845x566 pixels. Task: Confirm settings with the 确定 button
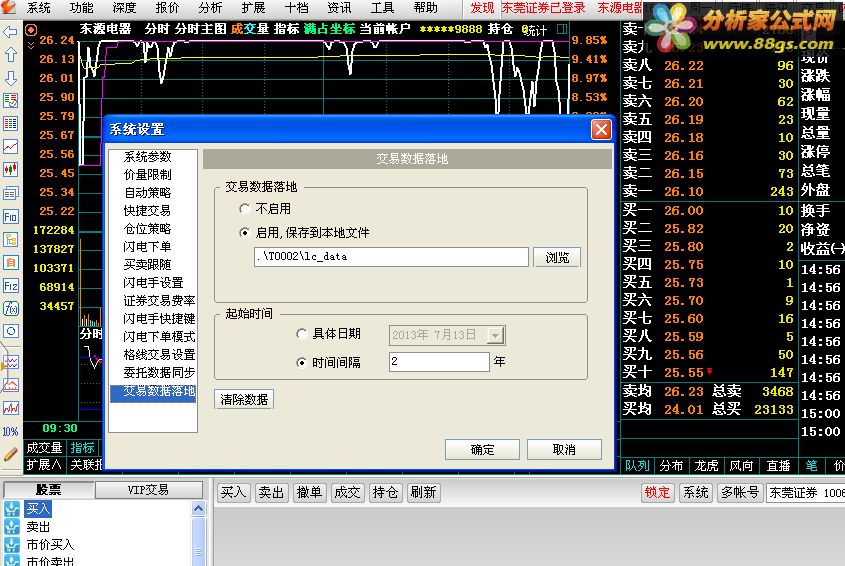tap(482, 450)
